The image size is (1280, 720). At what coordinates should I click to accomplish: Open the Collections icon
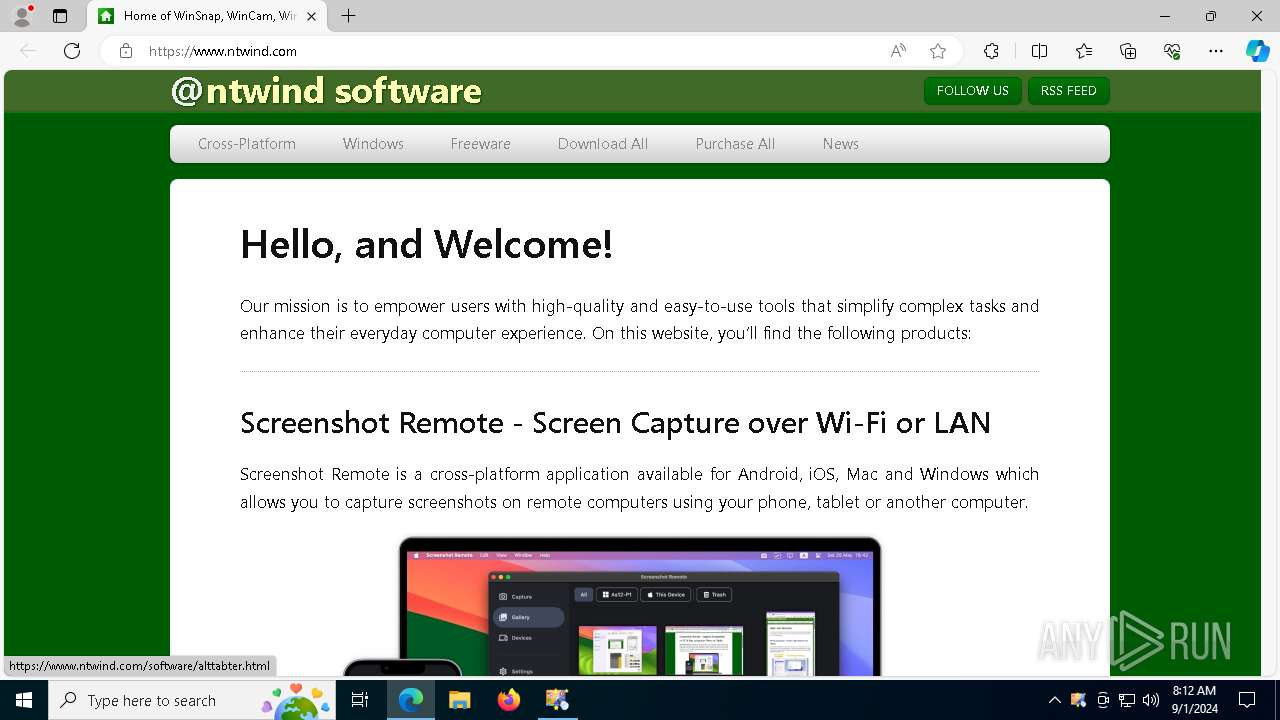[x=1128, y=51]
